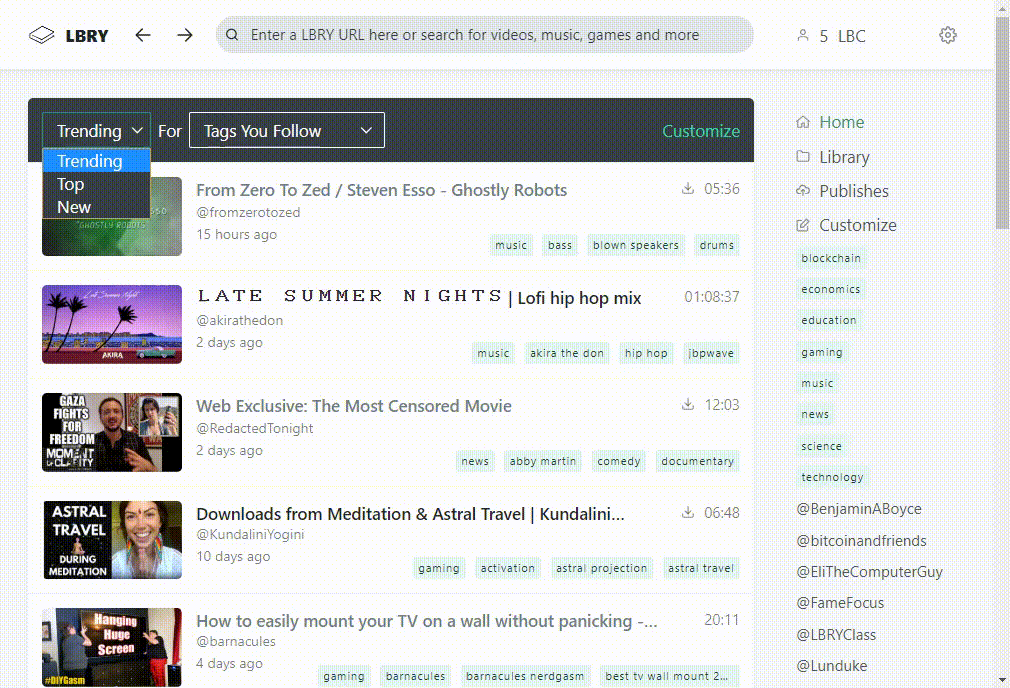Click the Library folder icon
The image size is (1010, 688).
[803, 157]
